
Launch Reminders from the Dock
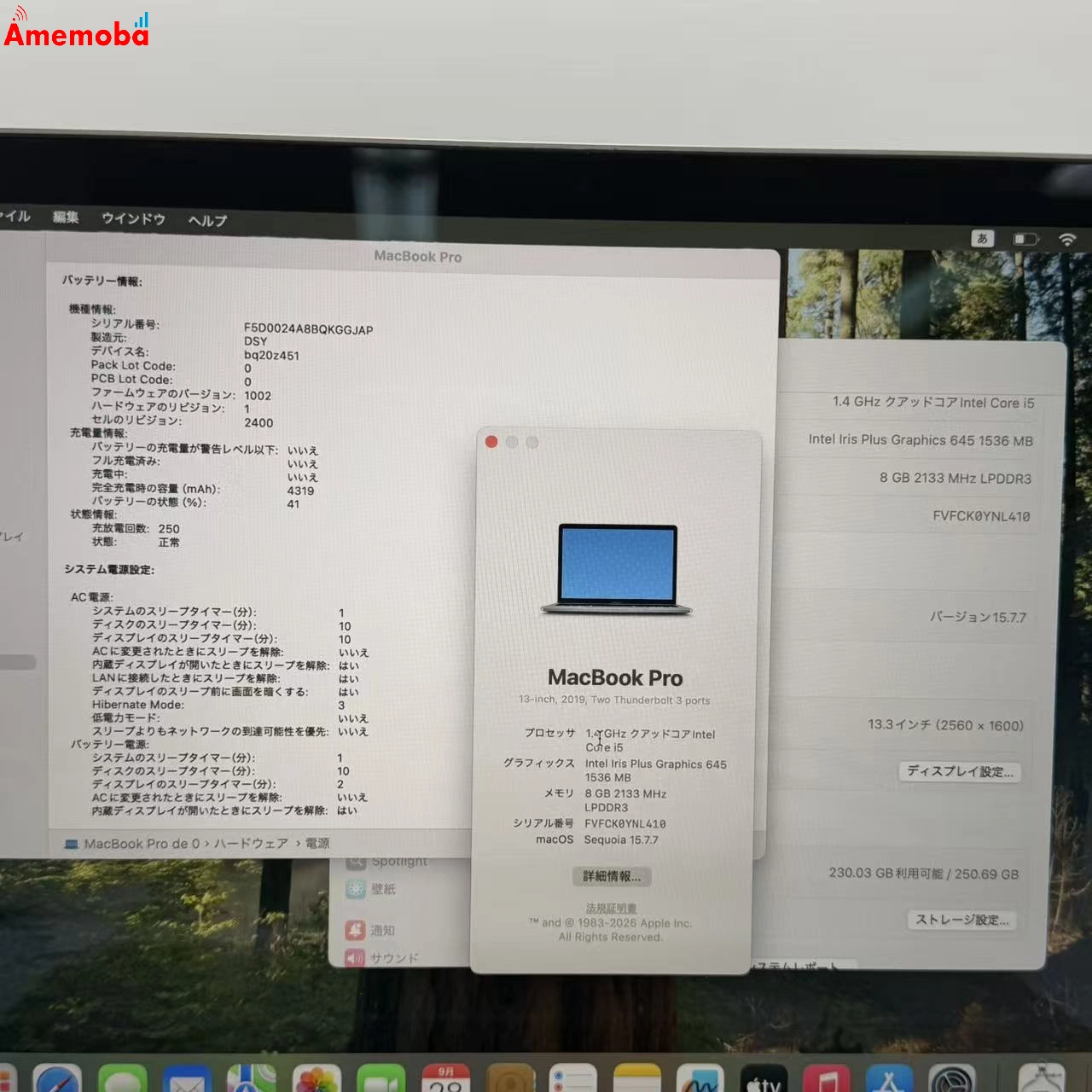[x=573, y=1080]
